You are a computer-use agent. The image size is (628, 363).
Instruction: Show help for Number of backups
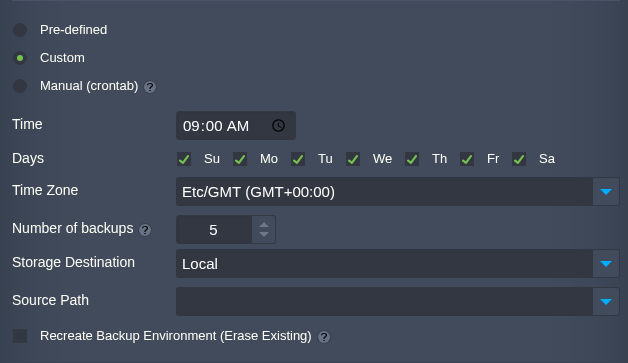[145, 230]
